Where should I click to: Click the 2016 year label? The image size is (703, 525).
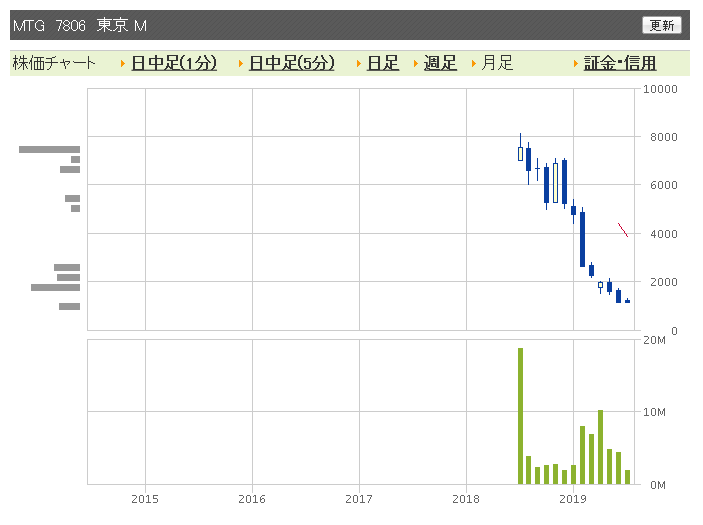tap(252, 499)
